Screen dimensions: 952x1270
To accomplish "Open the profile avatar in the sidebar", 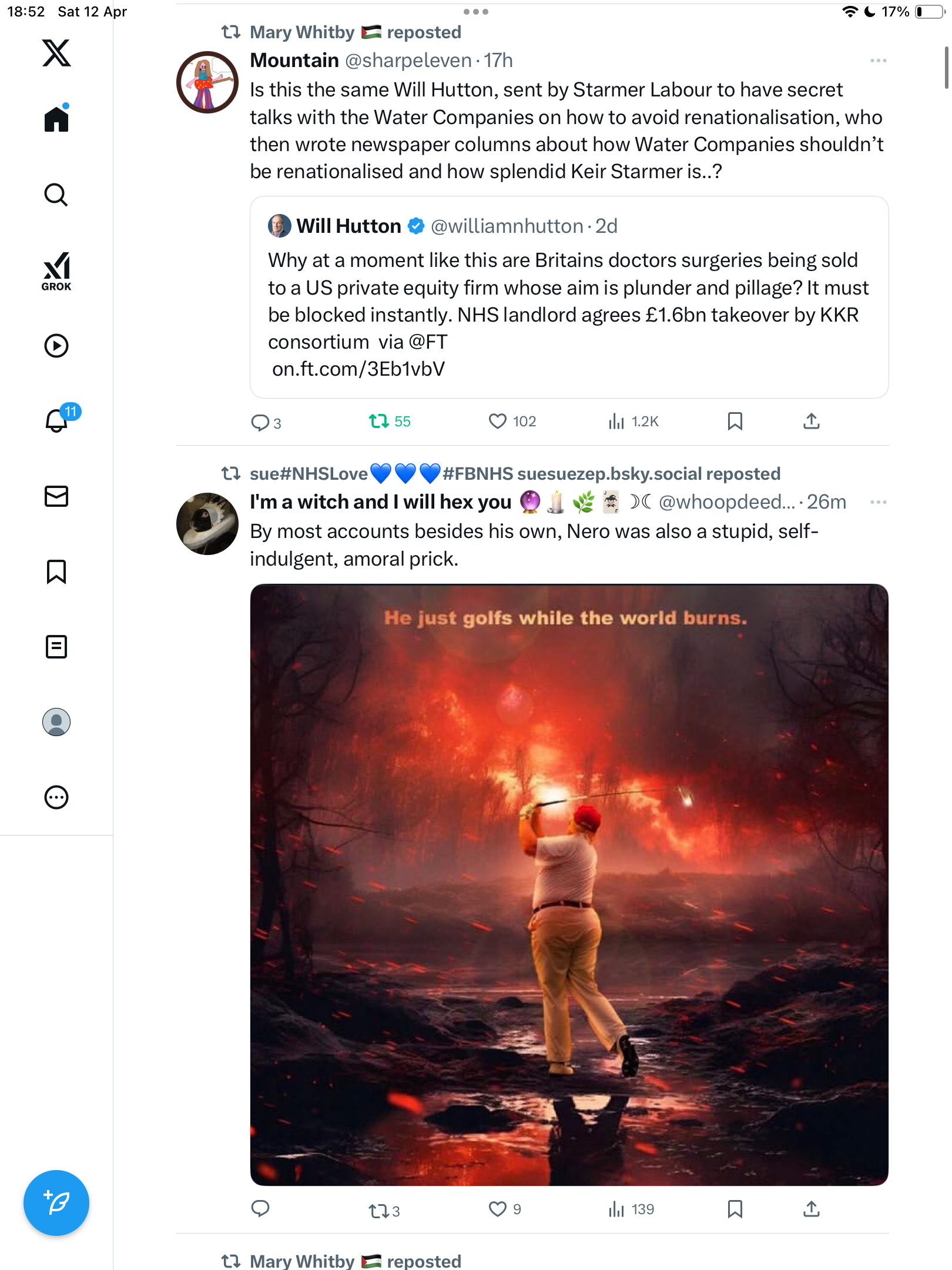I will click(56, 722).
